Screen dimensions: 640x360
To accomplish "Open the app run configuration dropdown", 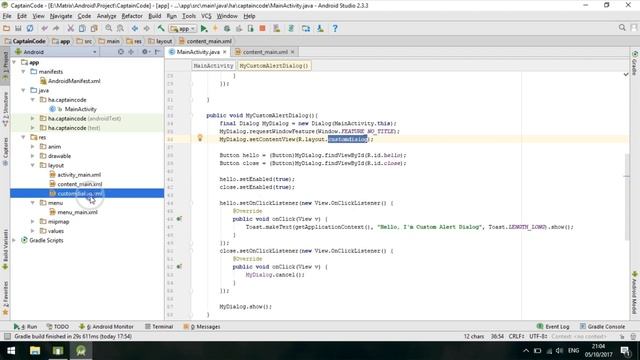I will (x=183, y=29).
